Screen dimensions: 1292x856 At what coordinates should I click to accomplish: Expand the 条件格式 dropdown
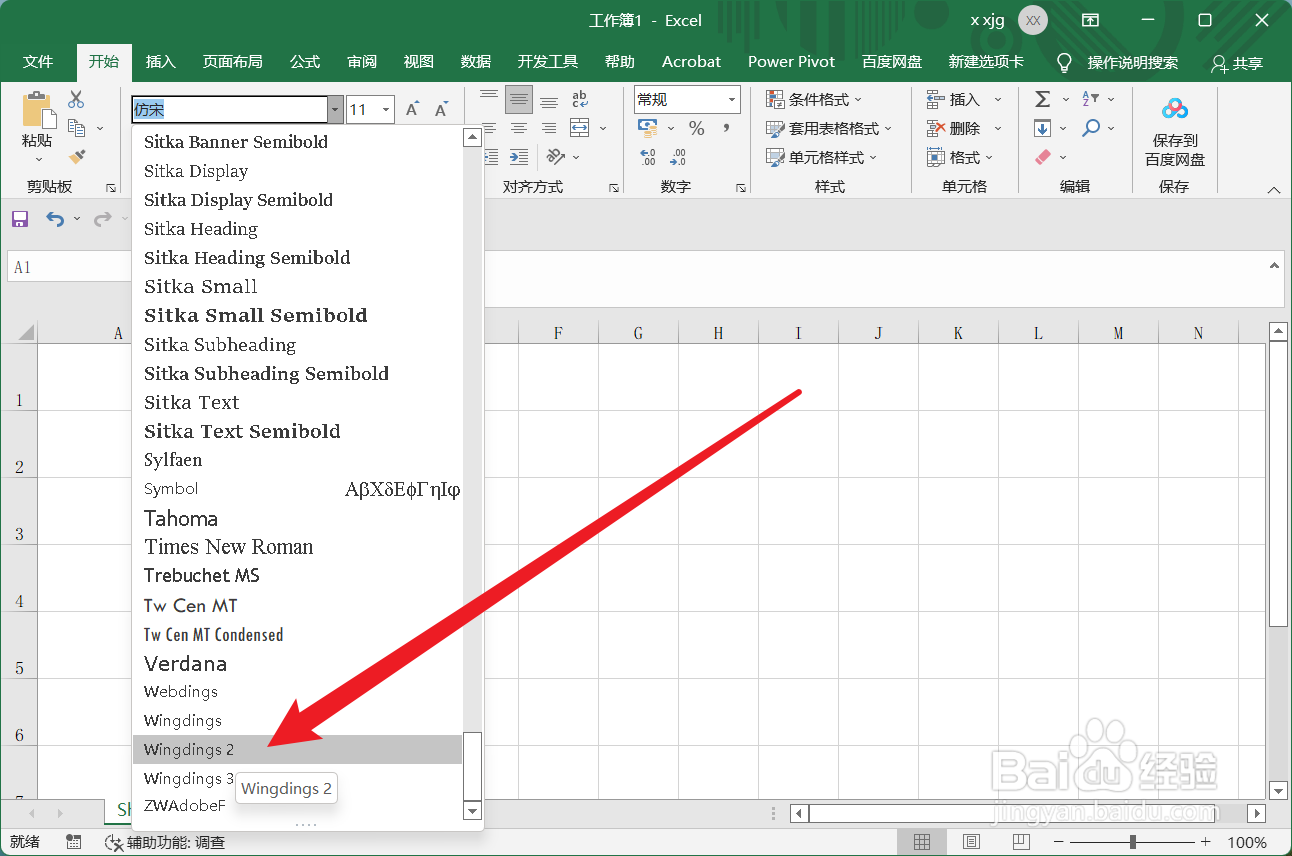[858, 100]
